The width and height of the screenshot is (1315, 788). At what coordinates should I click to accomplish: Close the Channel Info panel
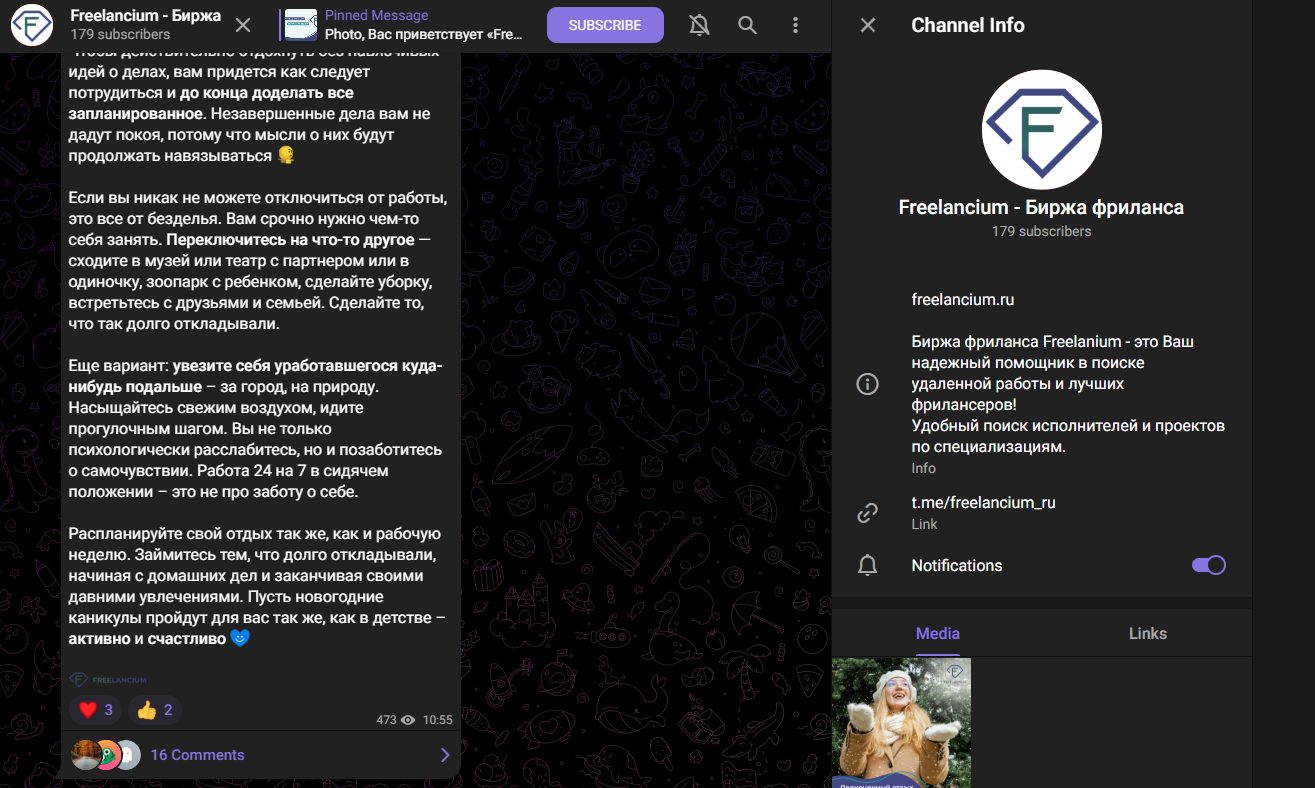pos(868,25)
